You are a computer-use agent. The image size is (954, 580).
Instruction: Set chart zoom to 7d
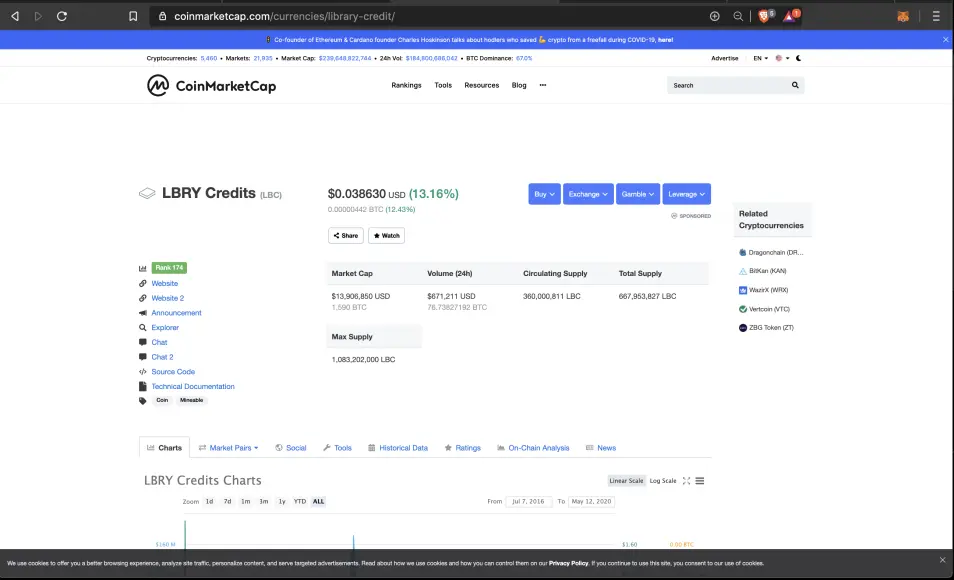pyautogui.click(x=227, y=501)
